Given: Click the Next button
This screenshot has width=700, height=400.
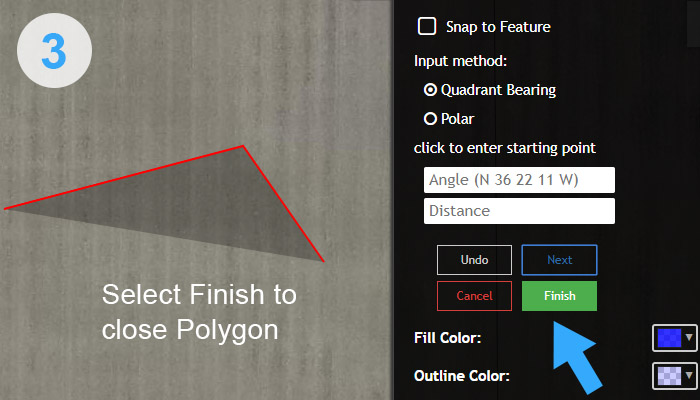Looking at the screenshot, I should pos(559,260).
